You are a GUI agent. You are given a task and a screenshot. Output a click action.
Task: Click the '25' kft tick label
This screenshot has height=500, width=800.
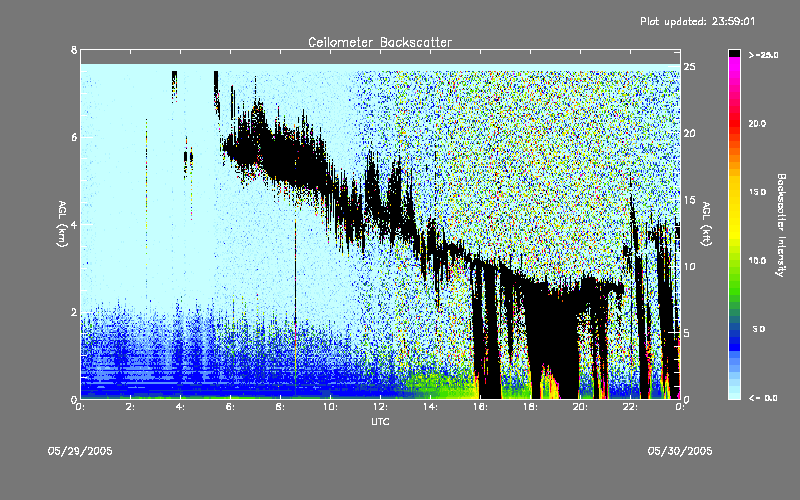[689, 67]
